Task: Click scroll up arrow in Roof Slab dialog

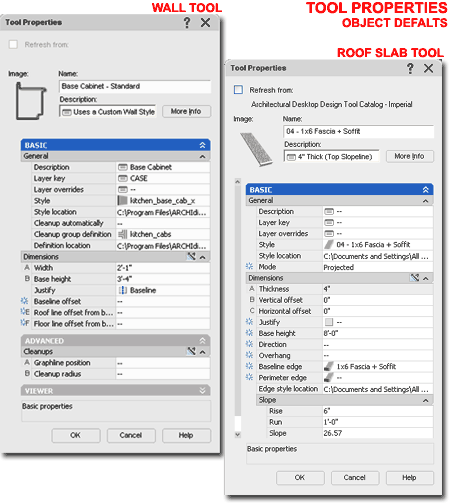Action: click(x=238, y=182)
